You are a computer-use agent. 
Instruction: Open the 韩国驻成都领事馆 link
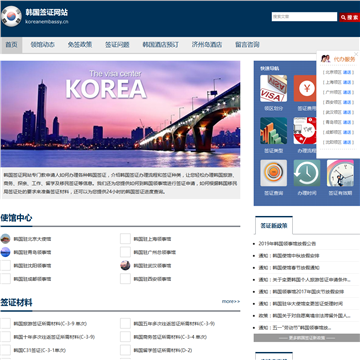(32, 279)
